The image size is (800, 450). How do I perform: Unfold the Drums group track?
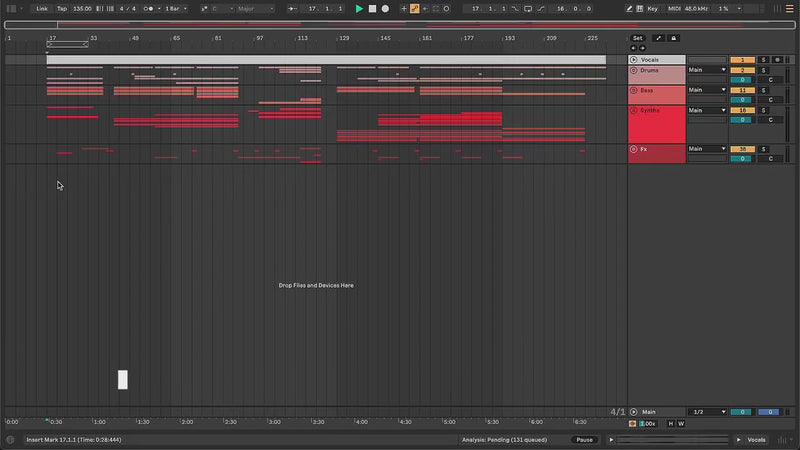pos(633,70)
